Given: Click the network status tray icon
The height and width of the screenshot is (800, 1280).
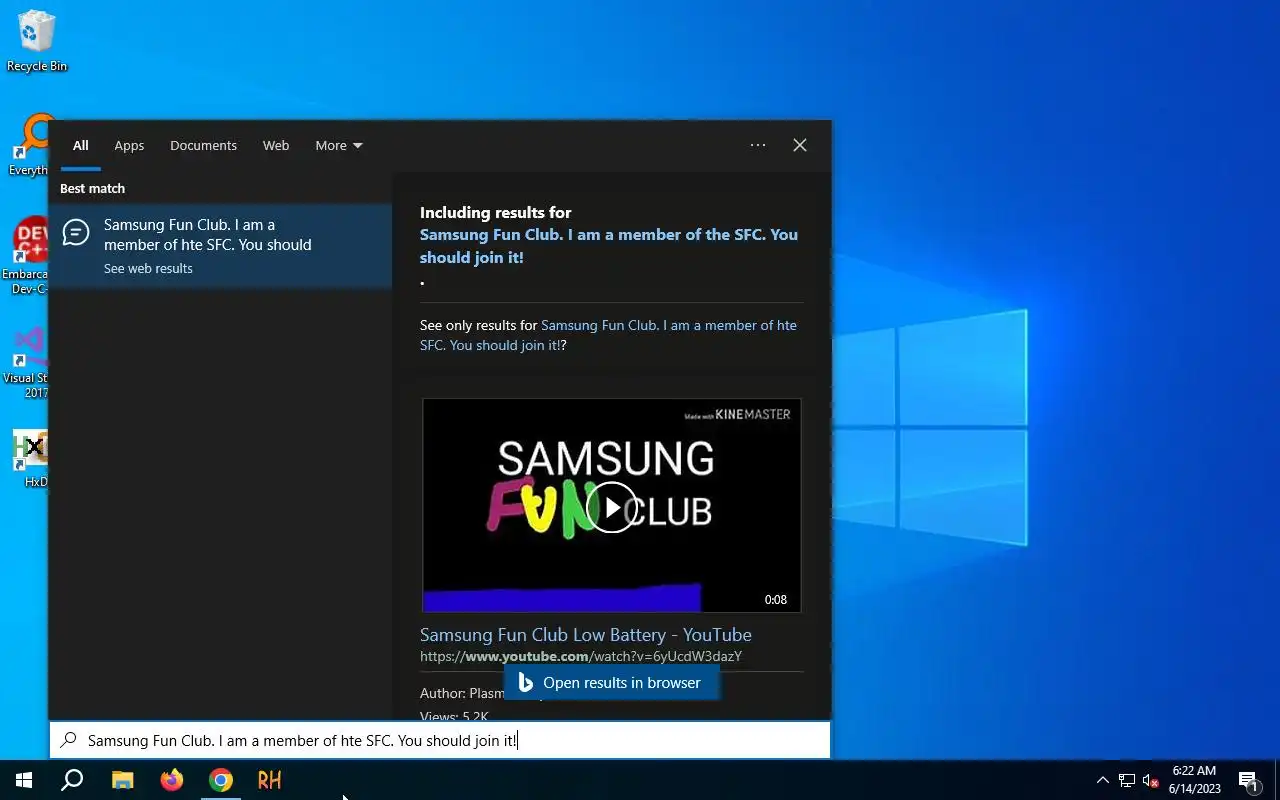Looking at the screenshot, I should point(1127,780).
